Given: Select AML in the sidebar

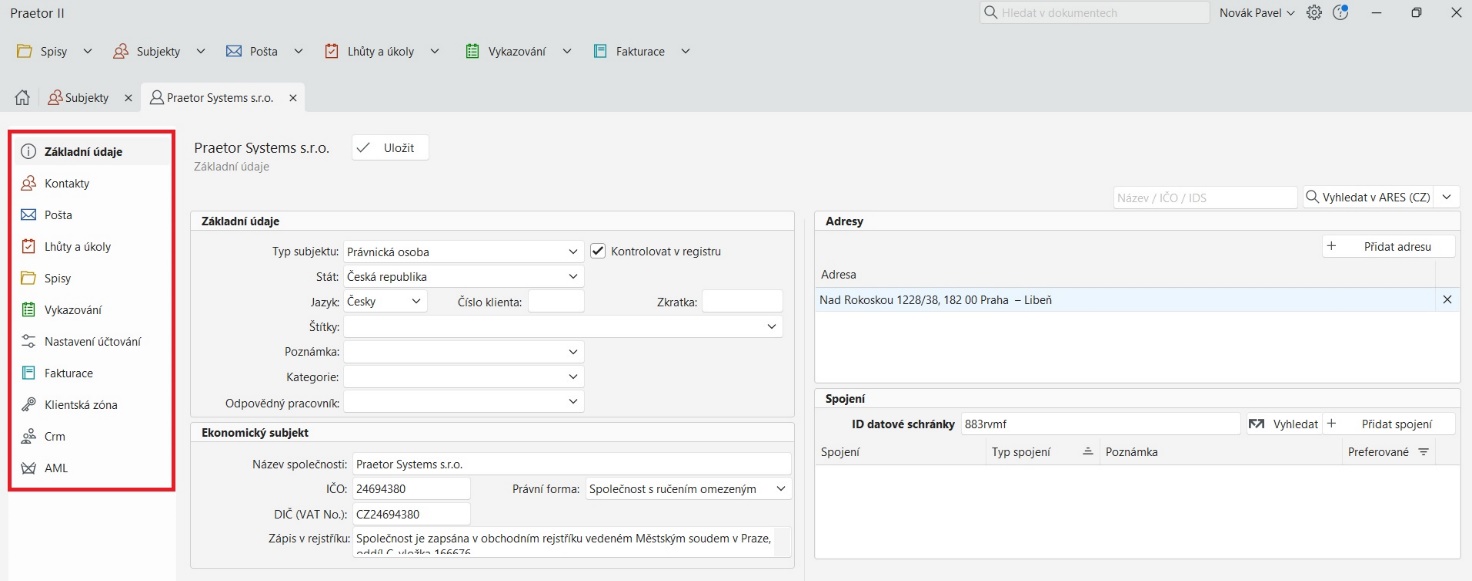Looking at the screenshot, I should coord(56,468).
